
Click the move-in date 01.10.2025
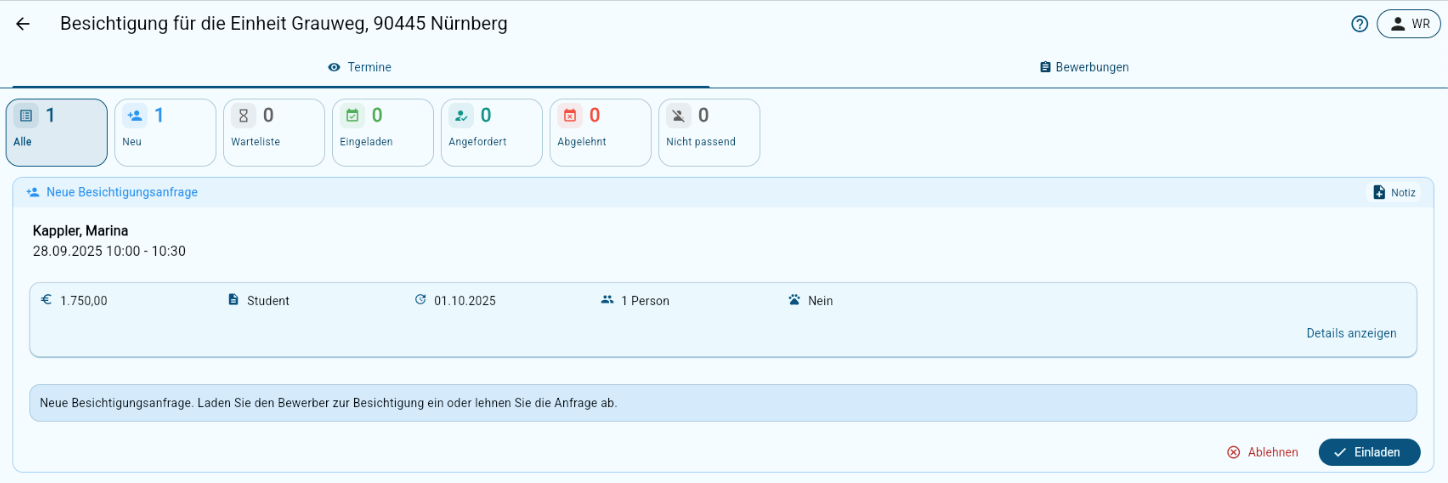pos(465,300)
